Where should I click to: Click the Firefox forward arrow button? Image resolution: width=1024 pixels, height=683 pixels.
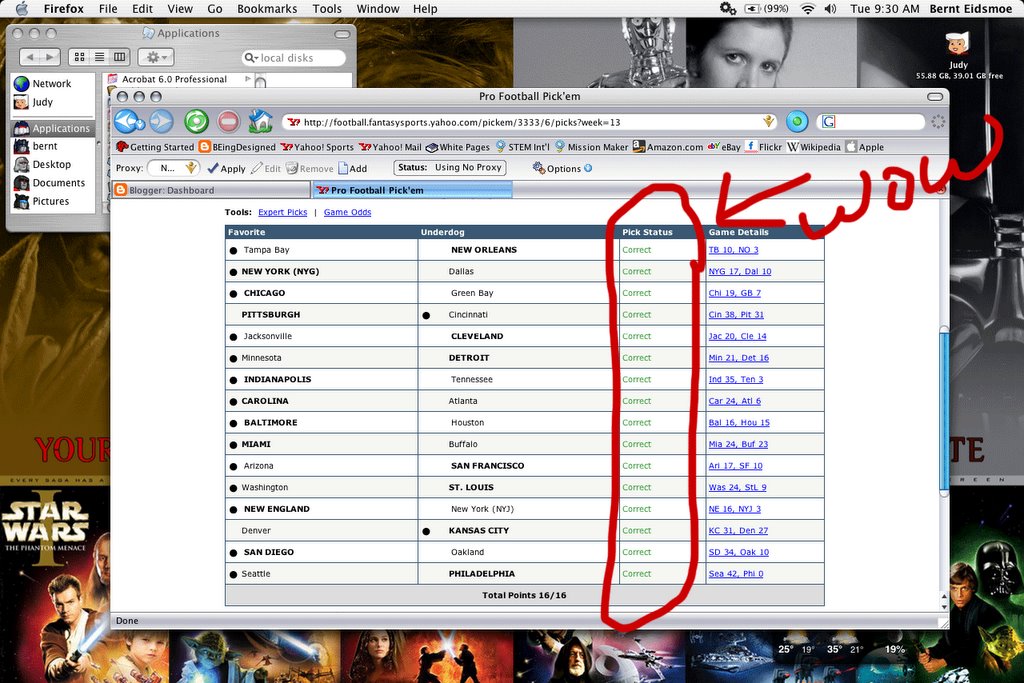point(160,122)
